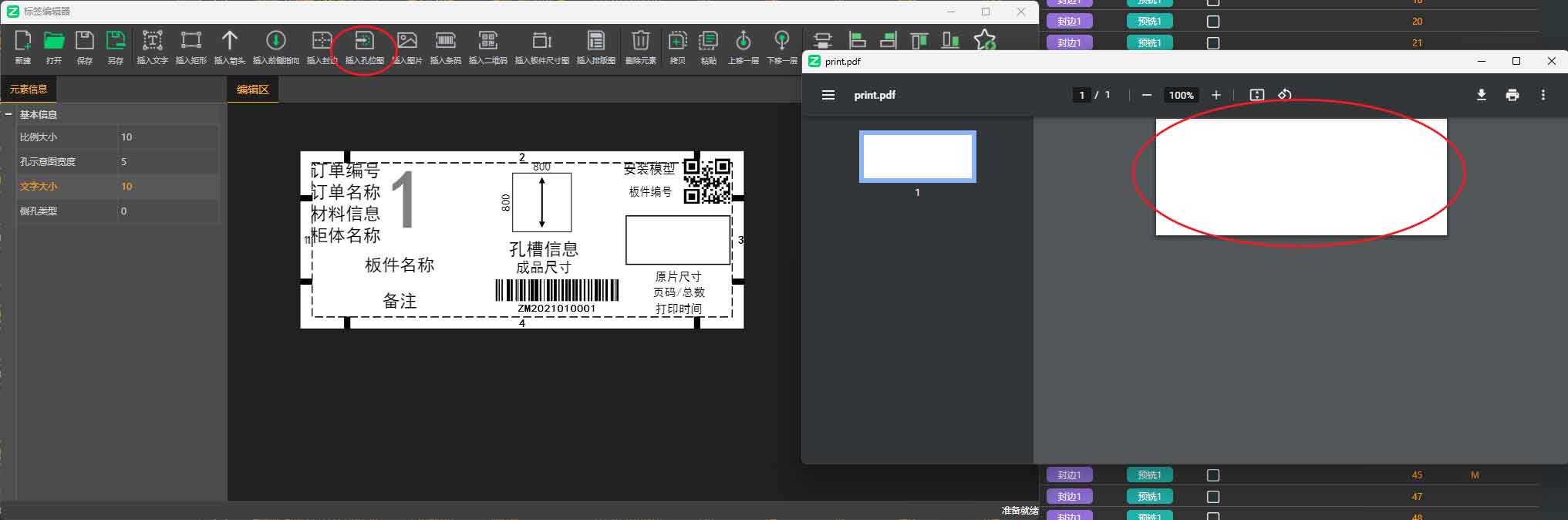The width and height of the screenshot is (1568, 520).
Task: Click the 封边1 tag in row 20
Action: point(1069,22)
